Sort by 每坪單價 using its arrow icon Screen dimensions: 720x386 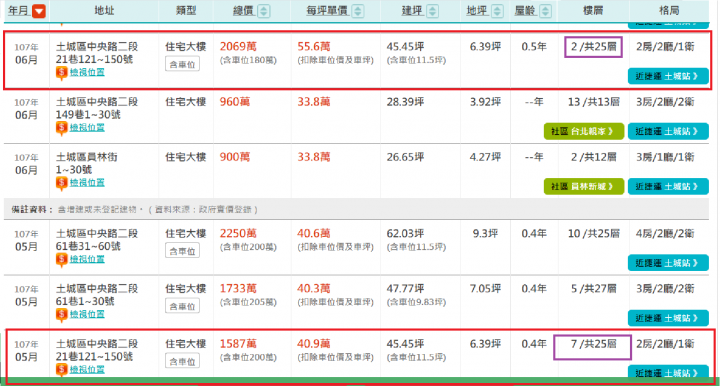click(x=358, y=11)
